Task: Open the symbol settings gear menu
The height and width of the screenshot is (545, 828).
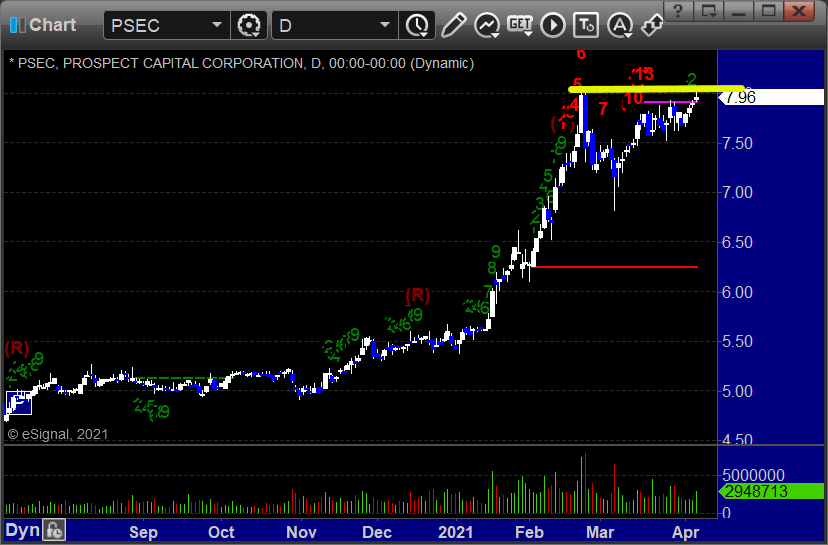Action: tap(249, 25)
